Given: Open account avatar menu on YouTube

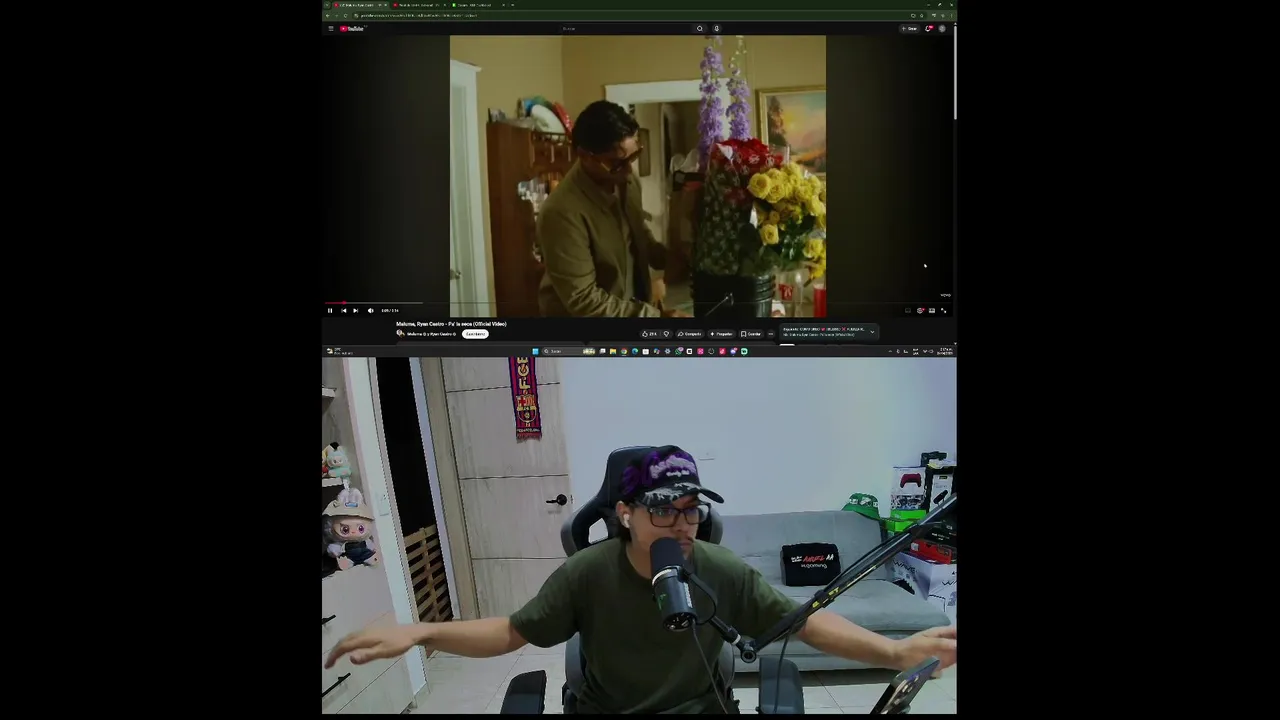Looking at the screenshot, I should pos(942,28).
